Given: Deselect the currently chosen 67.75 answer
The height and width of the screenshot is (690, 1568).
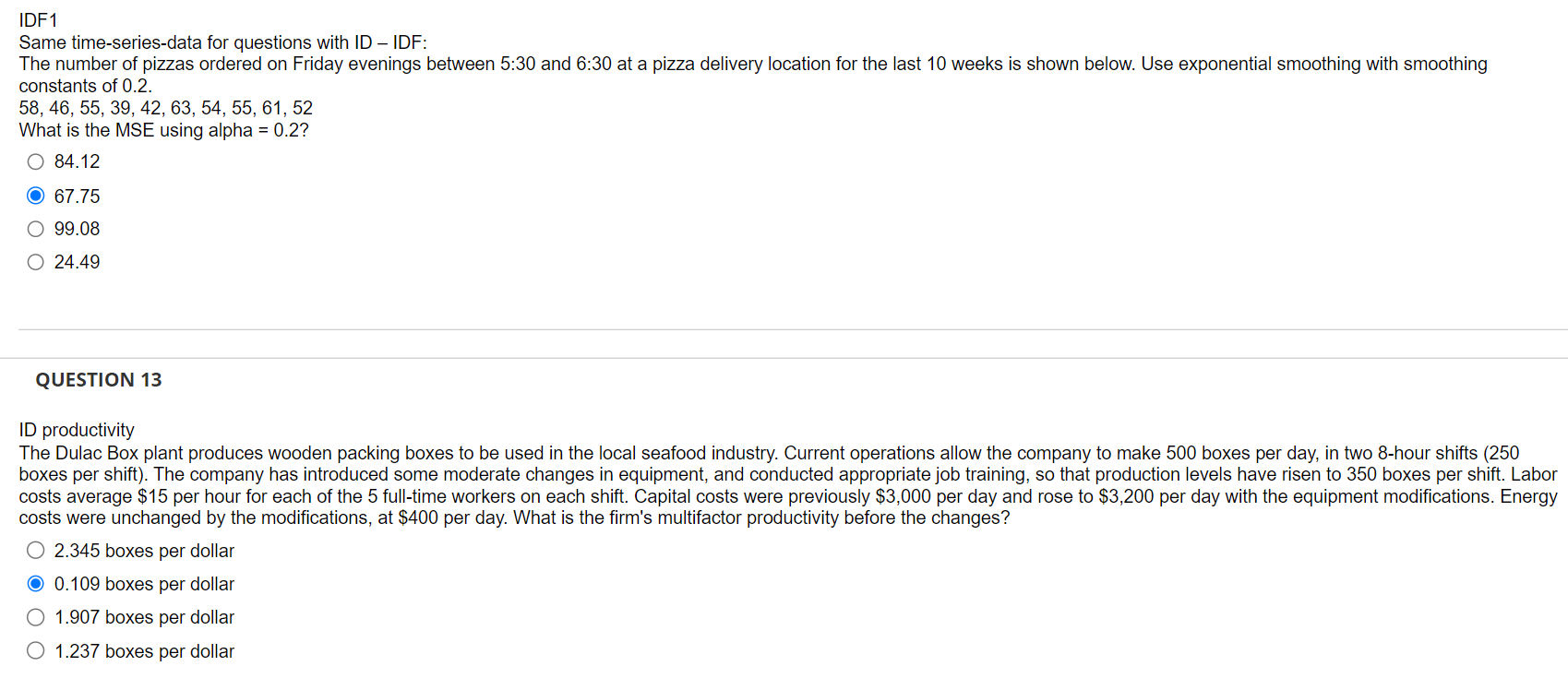Looking at the screenshot, I should tap(35, 195).
